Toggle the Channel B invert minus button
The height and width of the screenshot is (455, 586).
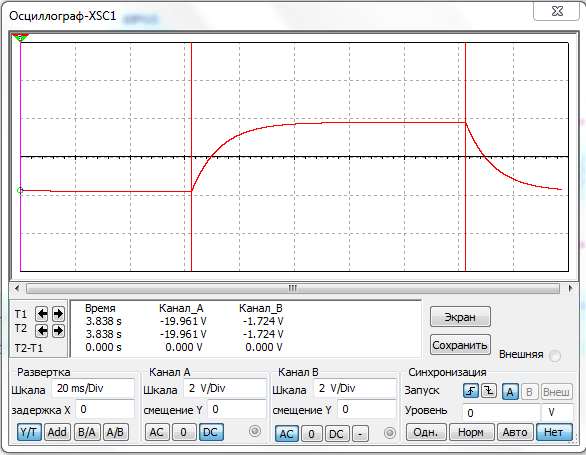point(360,434)
